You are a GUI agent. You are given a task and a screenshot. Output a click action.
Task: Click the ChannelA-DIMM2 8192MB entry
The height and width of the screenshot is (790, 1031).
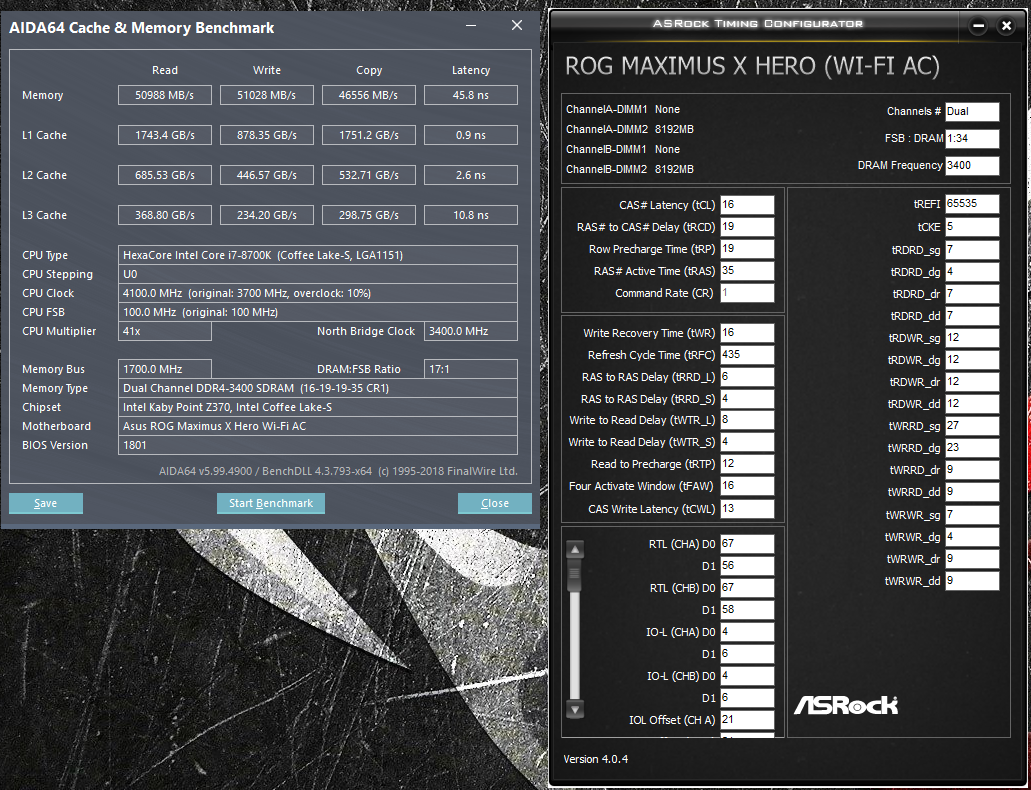coord(629,130)
